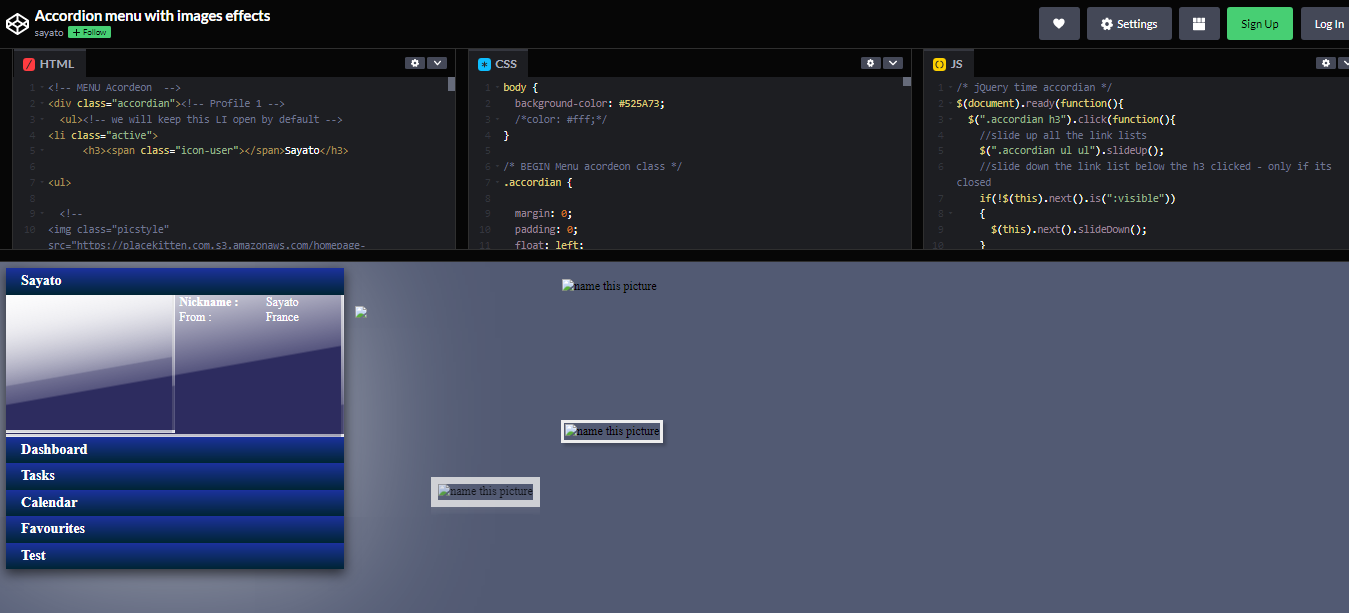Toggle following sayato with the Follow button
The height and width of the screenshot is (613, 1349).
pos(88,31)
